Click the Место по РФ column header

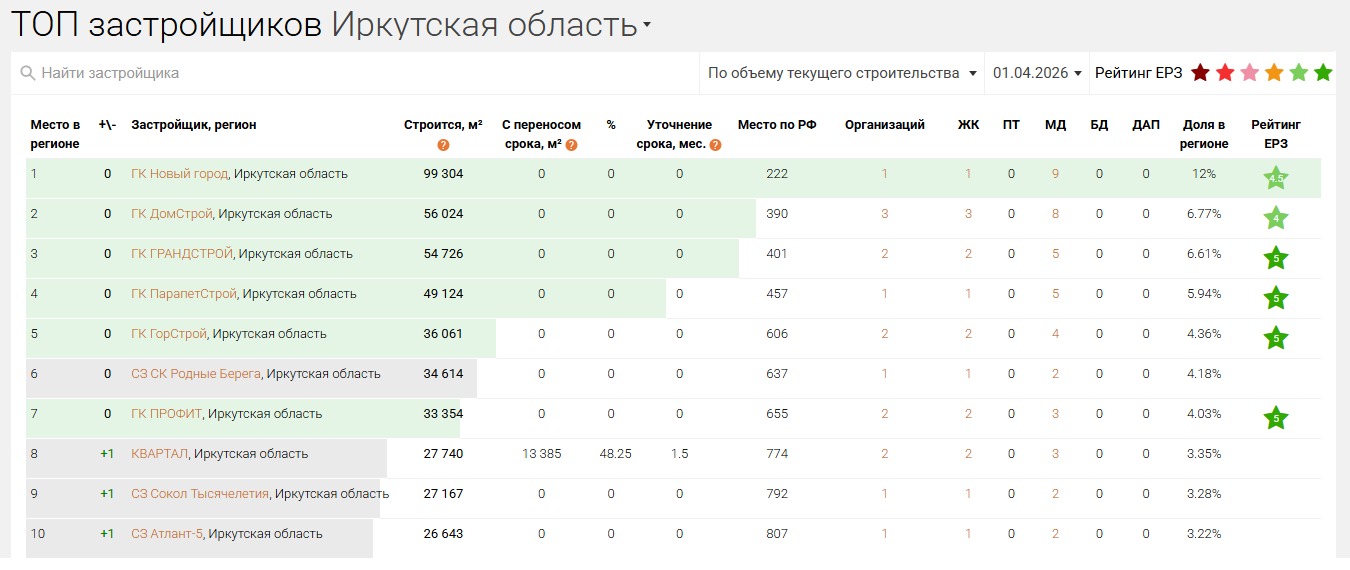pyautogui.click(x=777, y=125)
